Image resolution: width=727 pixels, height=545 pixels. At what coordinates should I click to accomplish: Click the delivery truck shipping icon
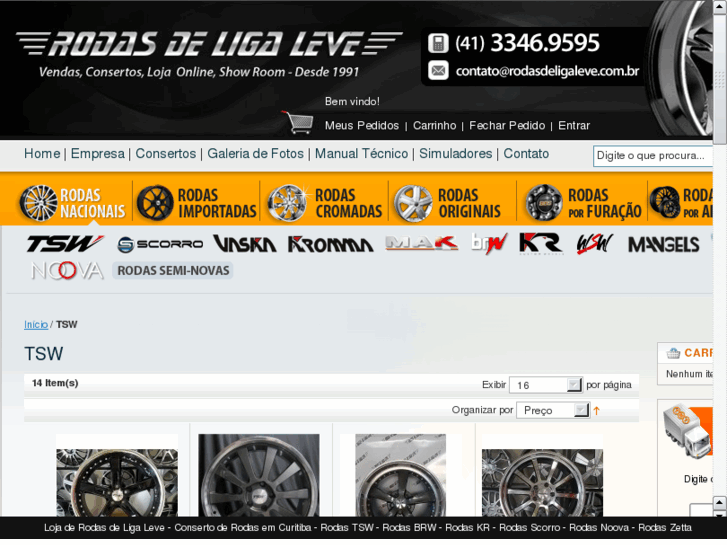[687, 431]
